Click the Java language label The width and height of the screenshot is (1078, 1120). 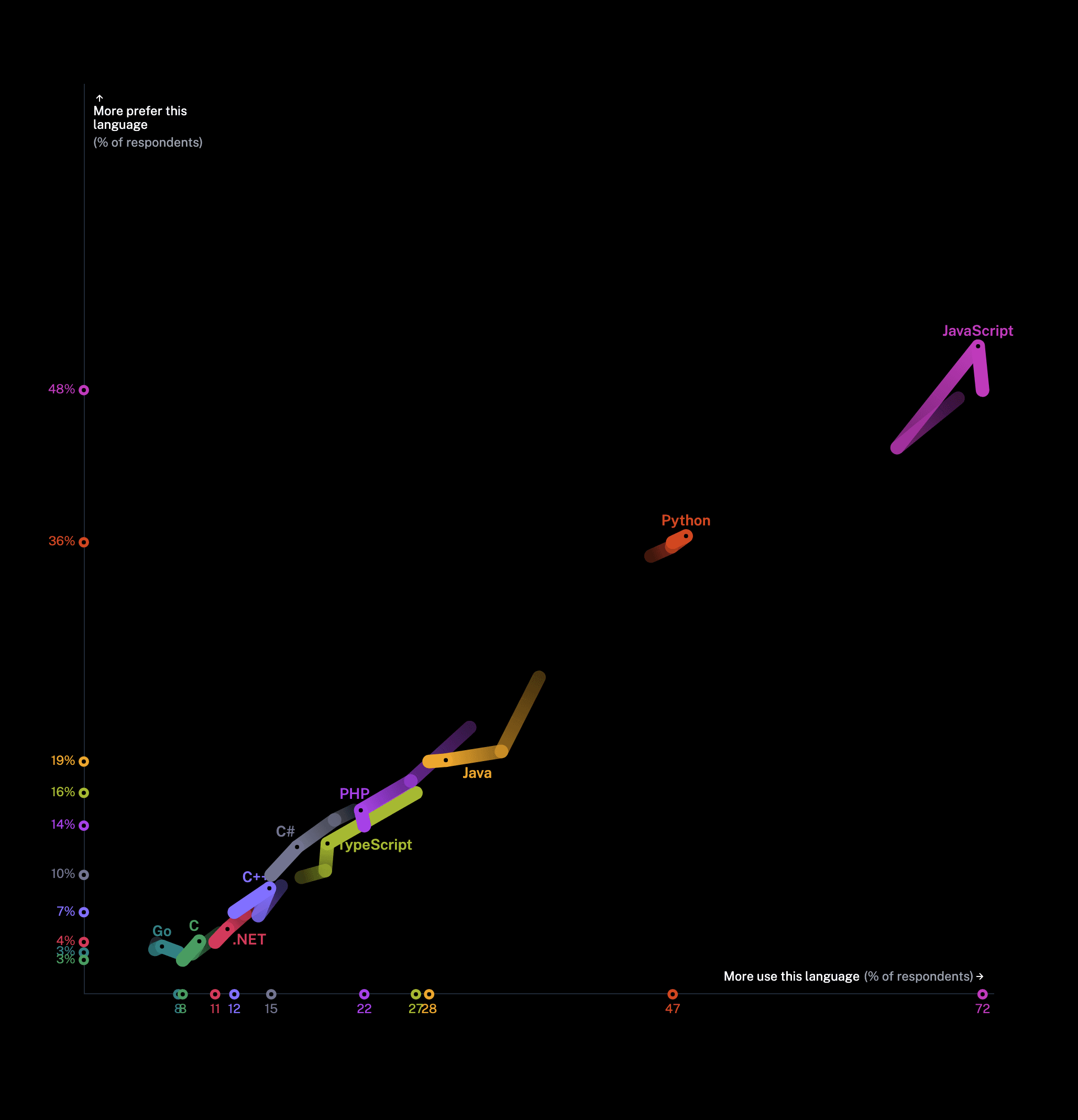click(477, 773)
